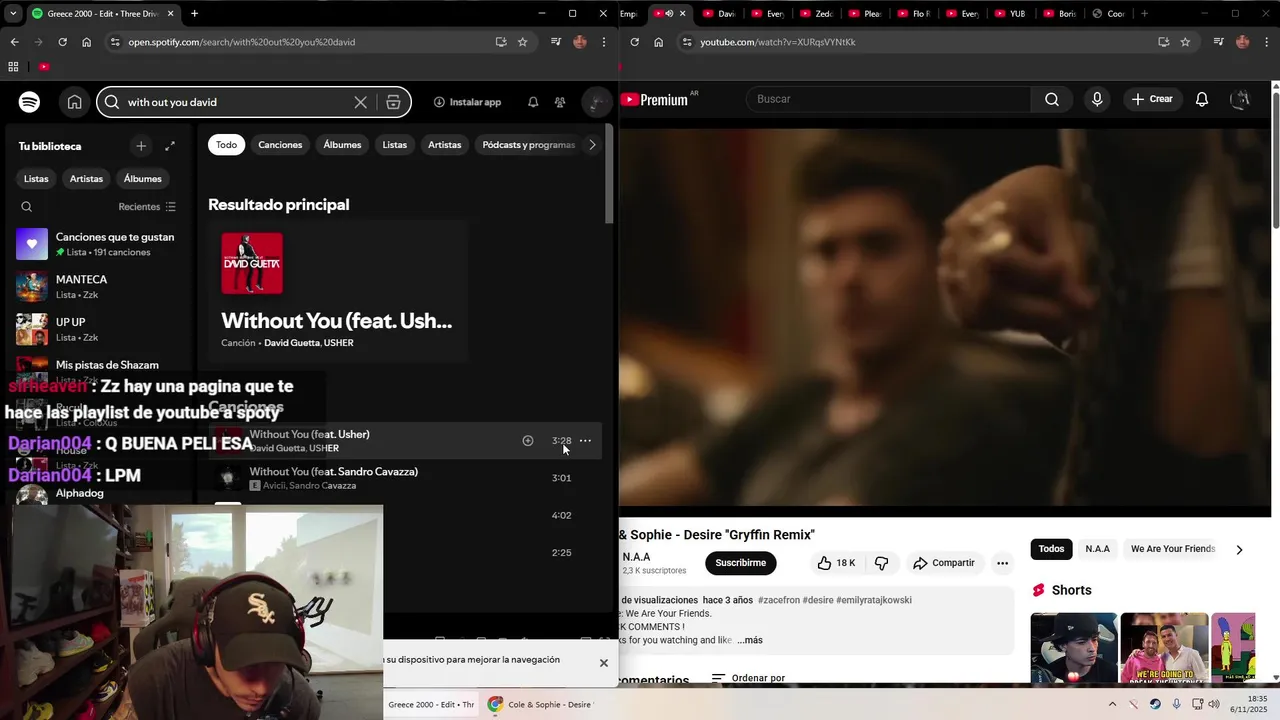The width and height of the screenshot is (1280, 720).
Task: Open Spotify friends activity icon
Action: 560,102
